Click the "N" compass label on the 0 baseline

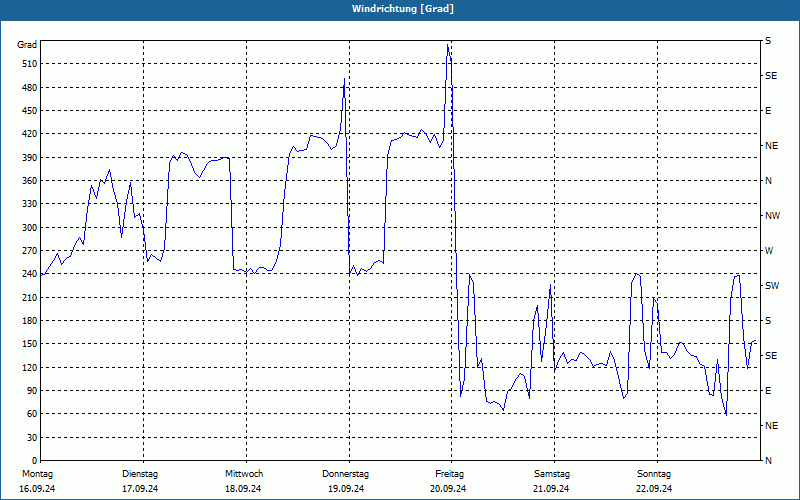pos(768,461)
